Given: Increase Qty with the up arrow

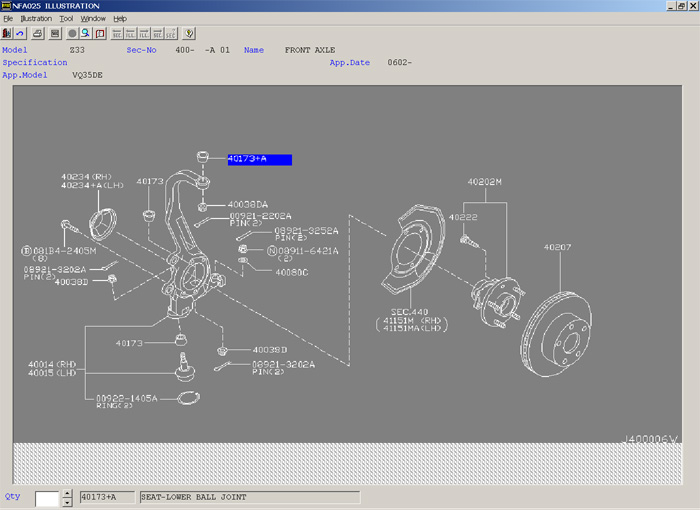Looking at the screenshot, I should click(x=67, y=493).
